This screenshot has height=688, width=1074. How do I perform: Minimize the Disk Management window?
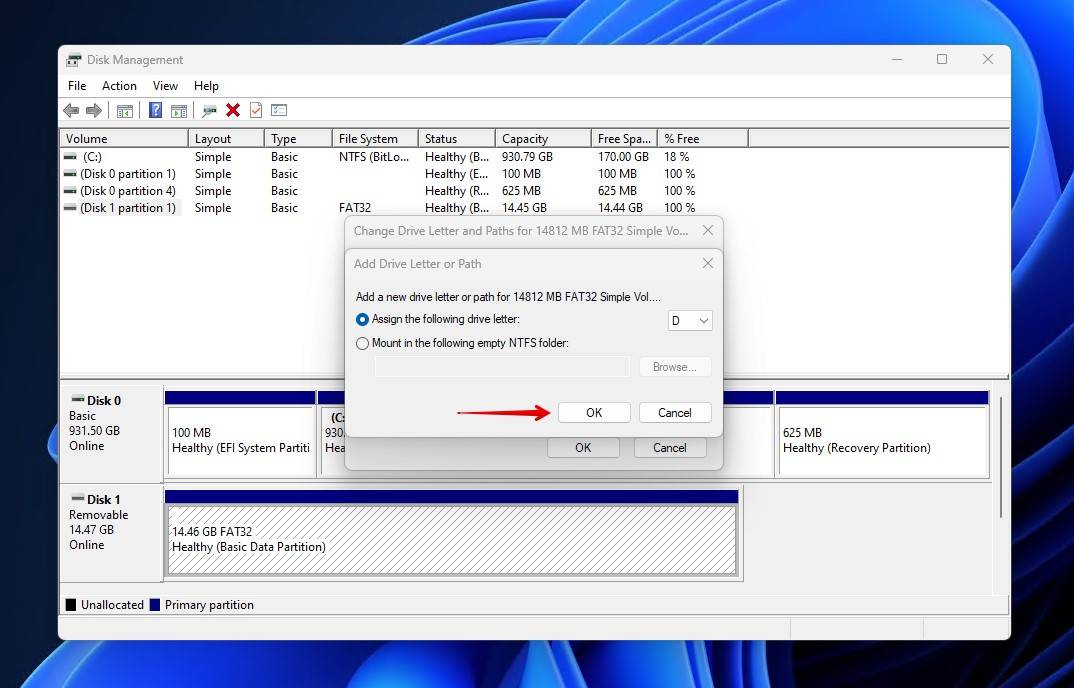pyautogui.click(x=897, y=60)
